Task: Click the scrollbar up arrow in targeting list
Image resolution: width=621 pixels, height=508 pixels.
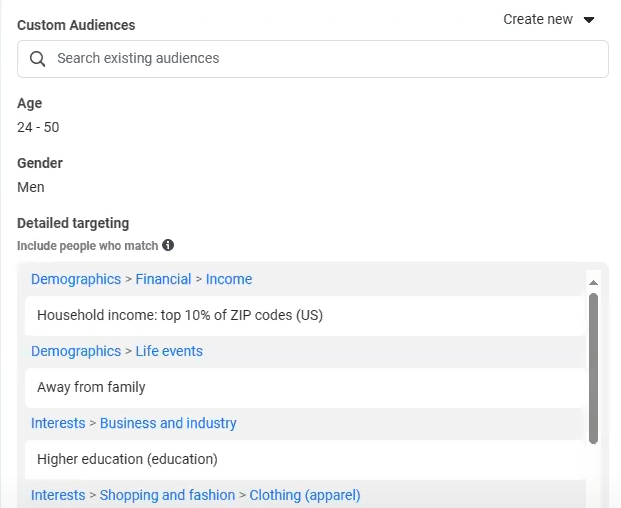Action: pyautogui.click(x=593, y=282)
